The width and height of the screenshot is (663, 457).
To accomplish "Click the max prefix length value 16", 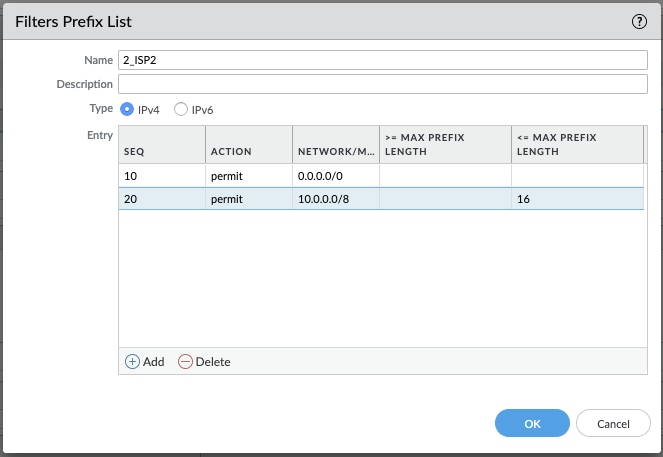I will (576, 199).
